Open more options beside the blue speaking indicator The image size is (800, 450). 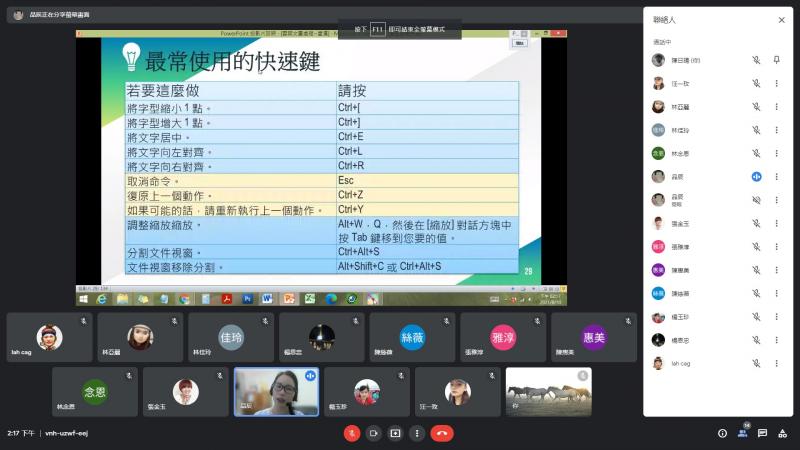click(777, 177)
